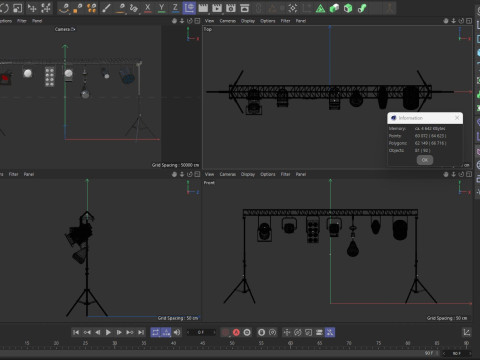Click the green cube primitive icon

[x=334, y=8]
